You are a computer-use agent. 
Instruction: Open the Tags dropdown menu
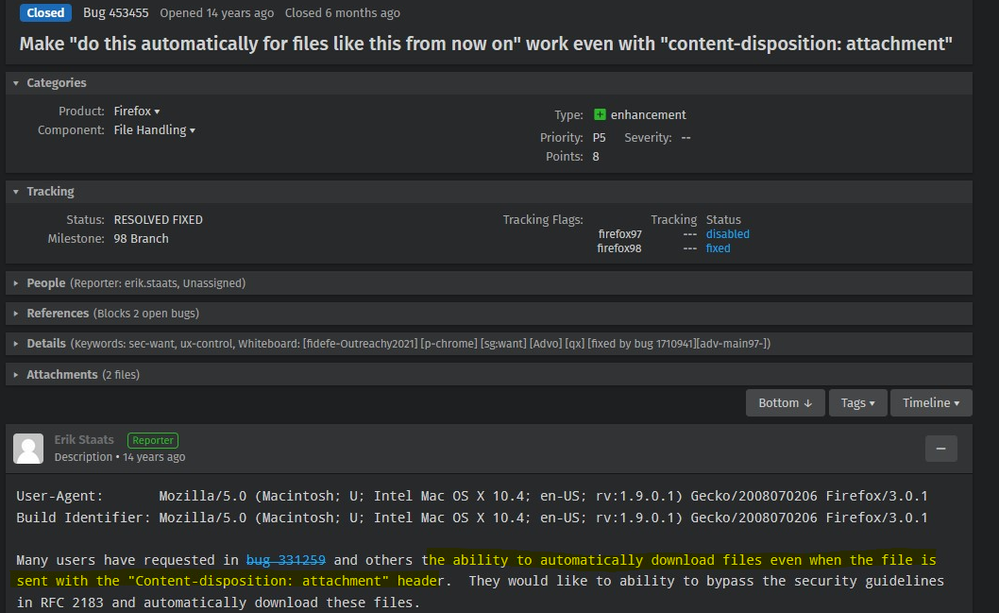pyautogui.click(x=857, y=403)
